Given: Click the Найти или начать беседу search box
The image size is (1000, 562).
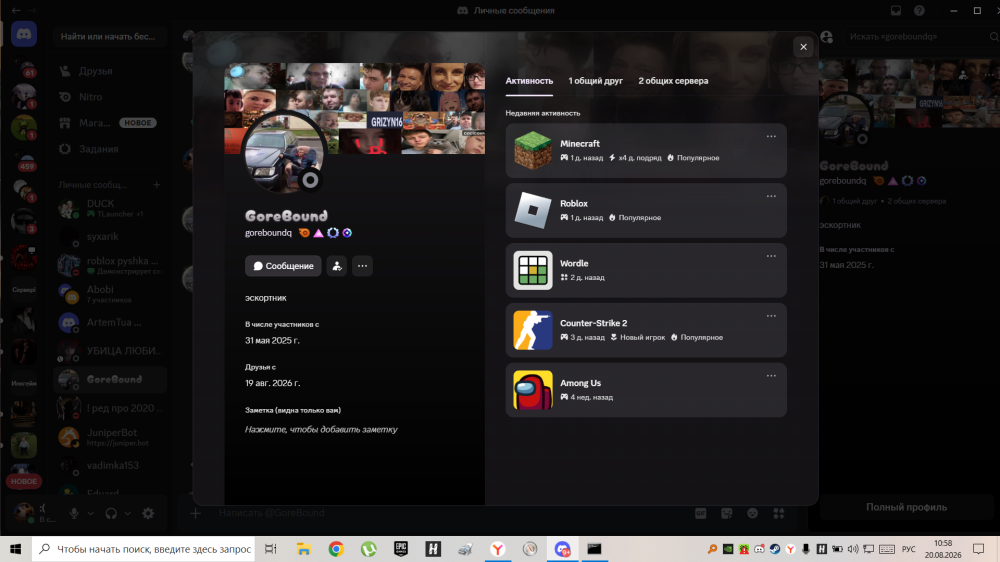Looking at the screenshot, I should 110,36.
